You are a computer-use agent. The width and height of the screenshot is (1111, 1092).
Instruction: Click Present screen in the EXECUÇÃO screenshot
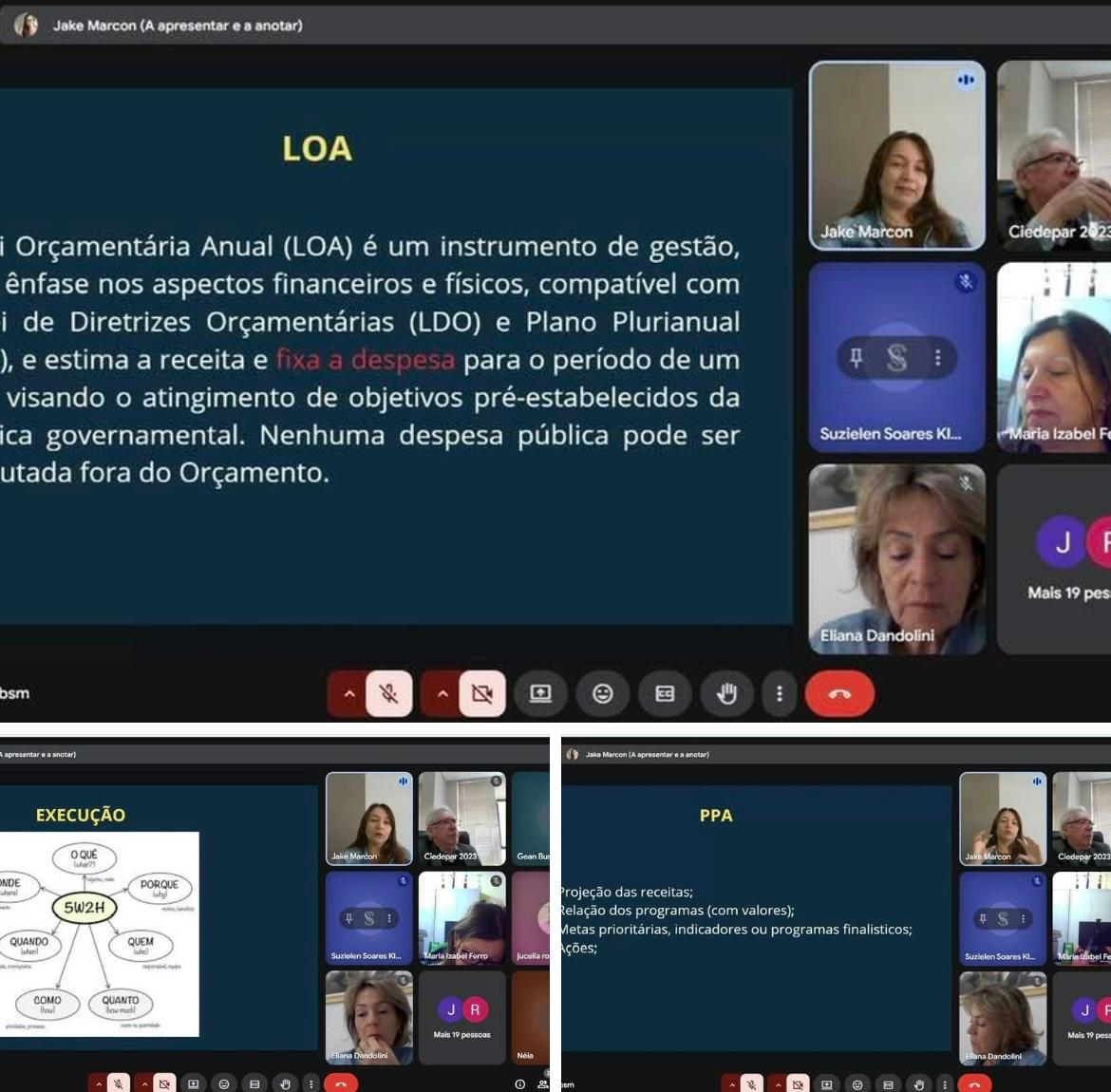tap(194, 1083)
